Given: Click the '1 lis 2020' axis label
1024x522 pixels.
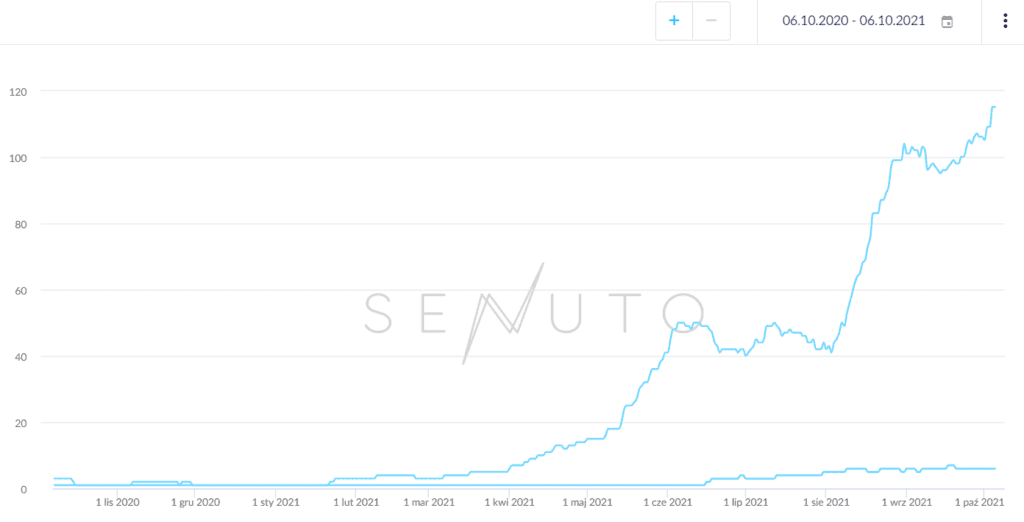Looking at the screenshot, I should click(117, 503).
